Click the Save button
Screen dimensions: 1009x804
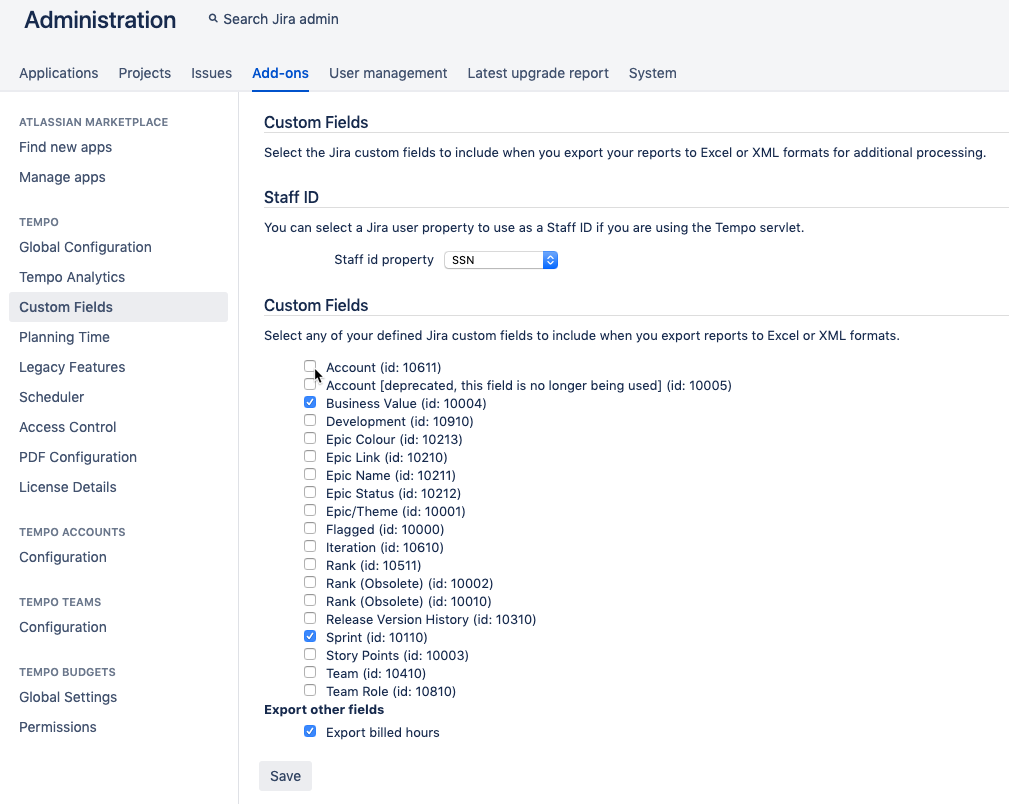coord(285,775)
